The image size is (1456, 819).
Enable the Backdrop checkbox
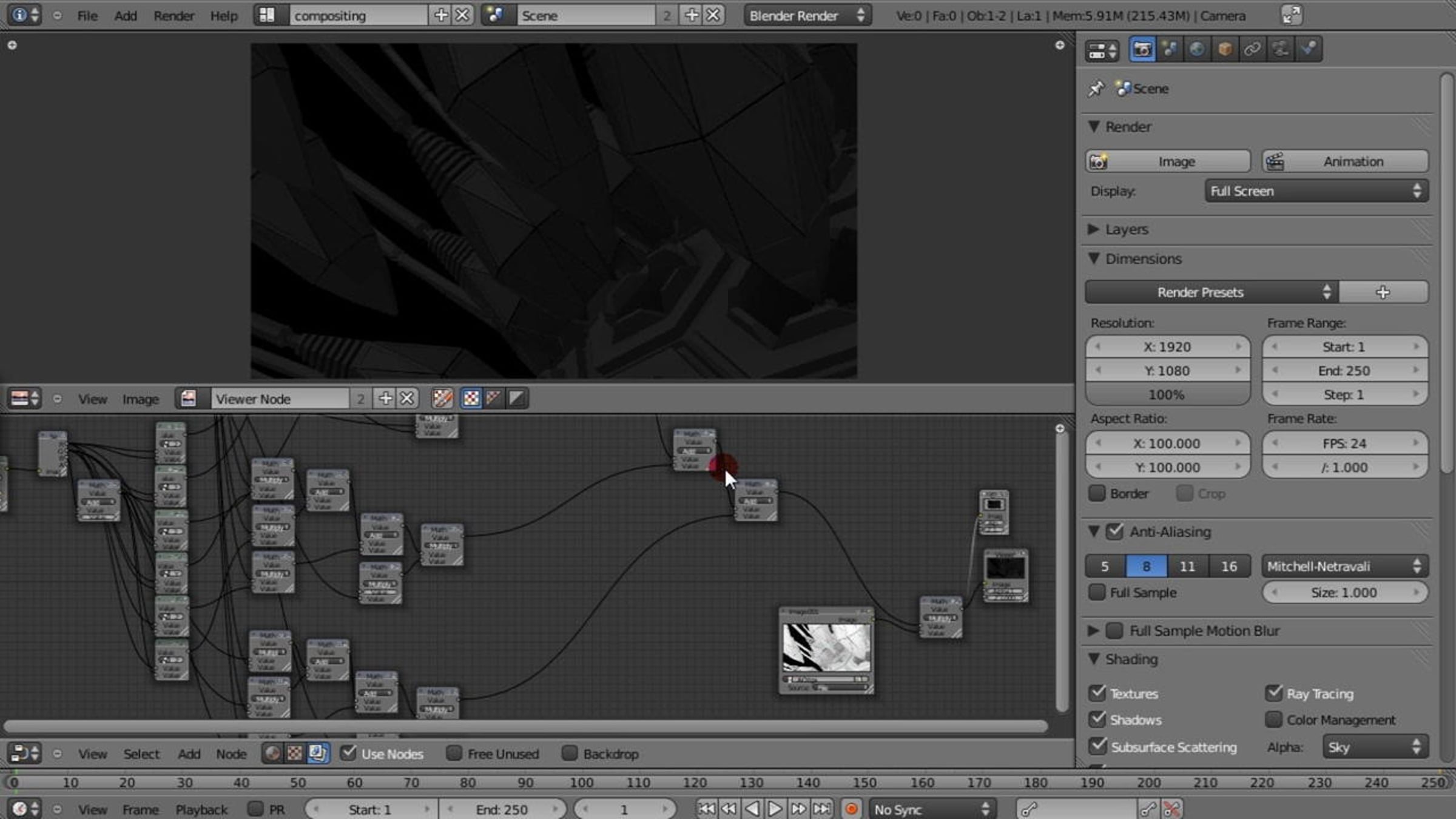click(x=570, y=753)
